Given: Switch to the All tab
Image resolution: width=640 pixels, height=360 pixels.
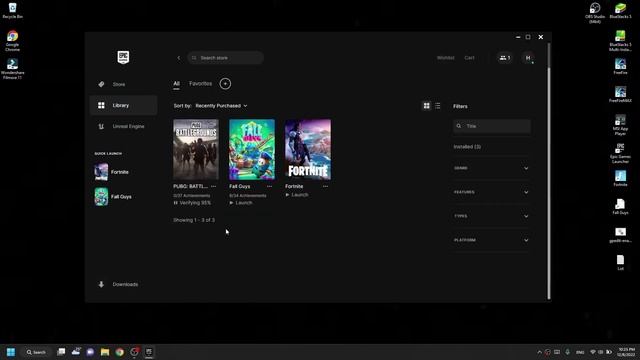Looking at the screenshot, I should [x=176, y=84].
